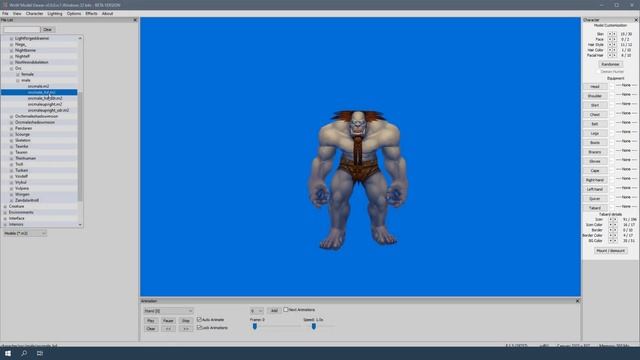The image size is (640, 360).
Task: Select orcmaleupright.m2 in the file tree
Action: tap(45, 104)
